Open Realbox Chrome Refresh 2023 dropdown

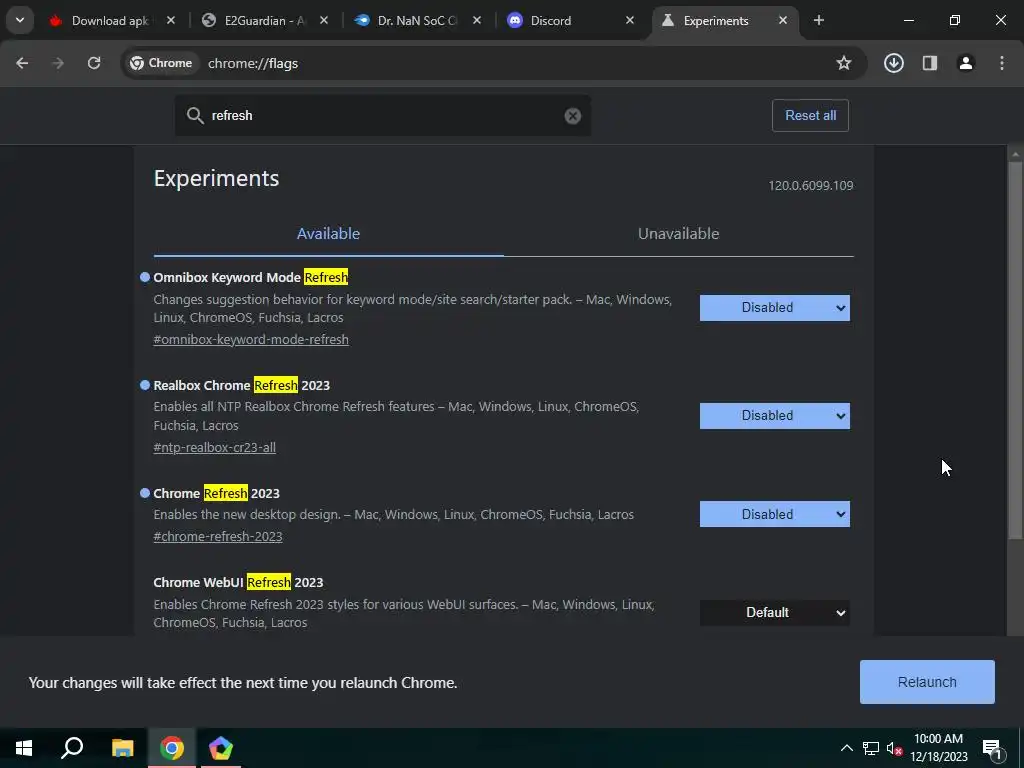[x=775, y=416]
